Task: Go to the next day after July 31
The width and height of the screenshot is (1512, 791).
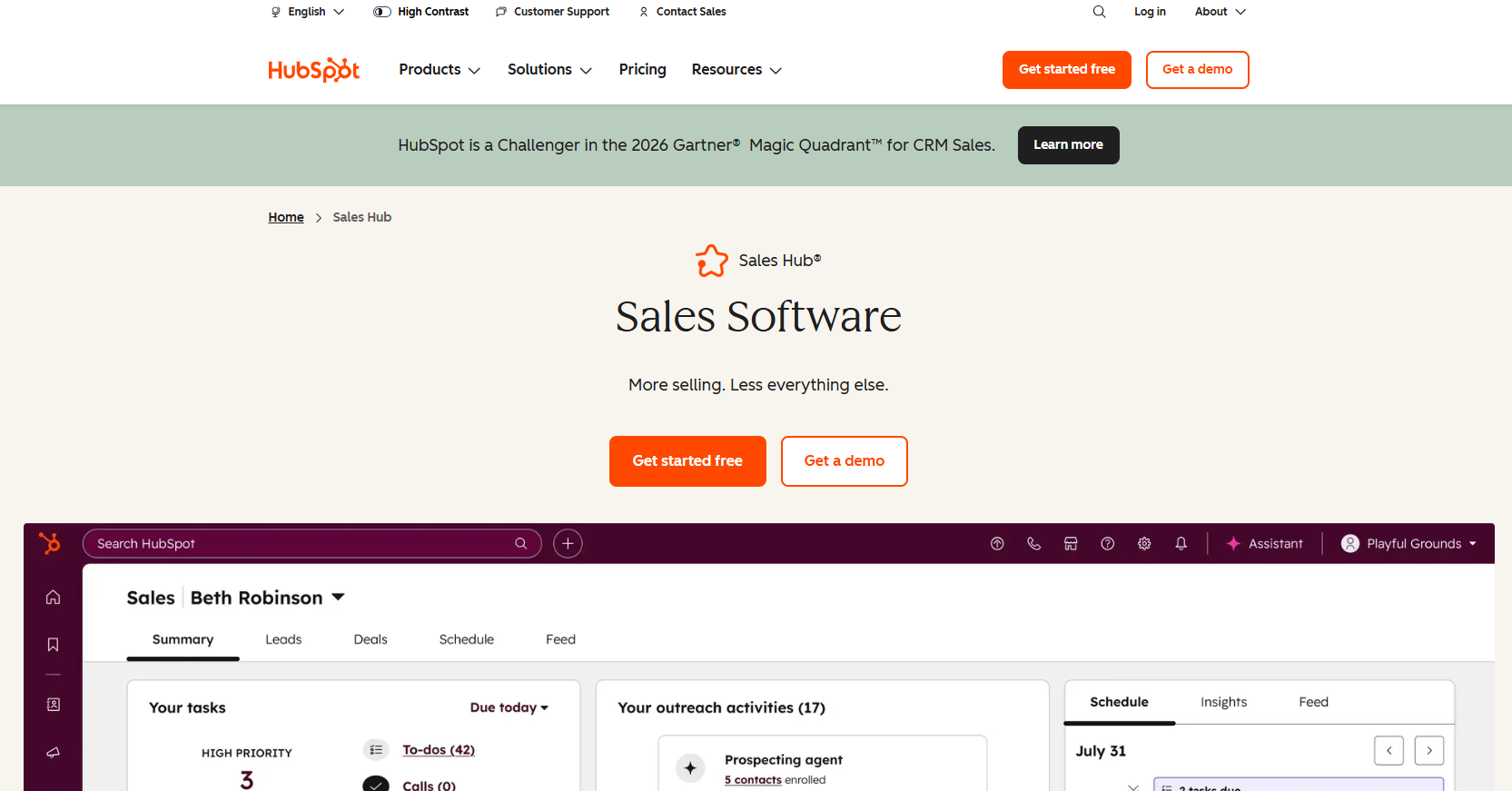Action: click(1428, 751)
